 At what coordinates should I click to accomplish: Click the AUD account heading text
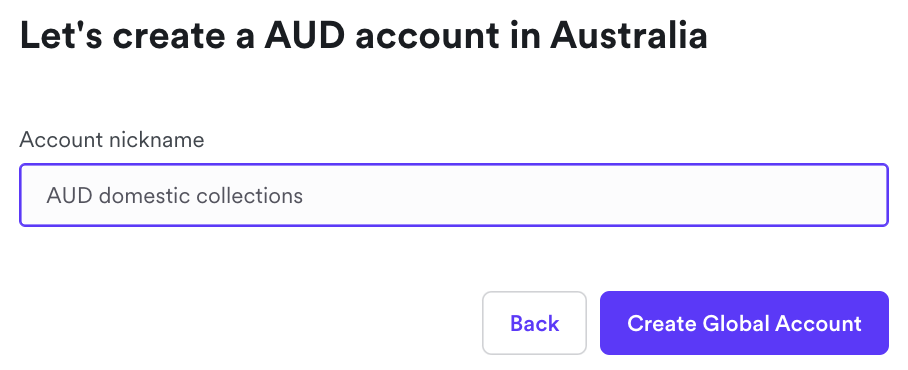click(x=363, y=35)
